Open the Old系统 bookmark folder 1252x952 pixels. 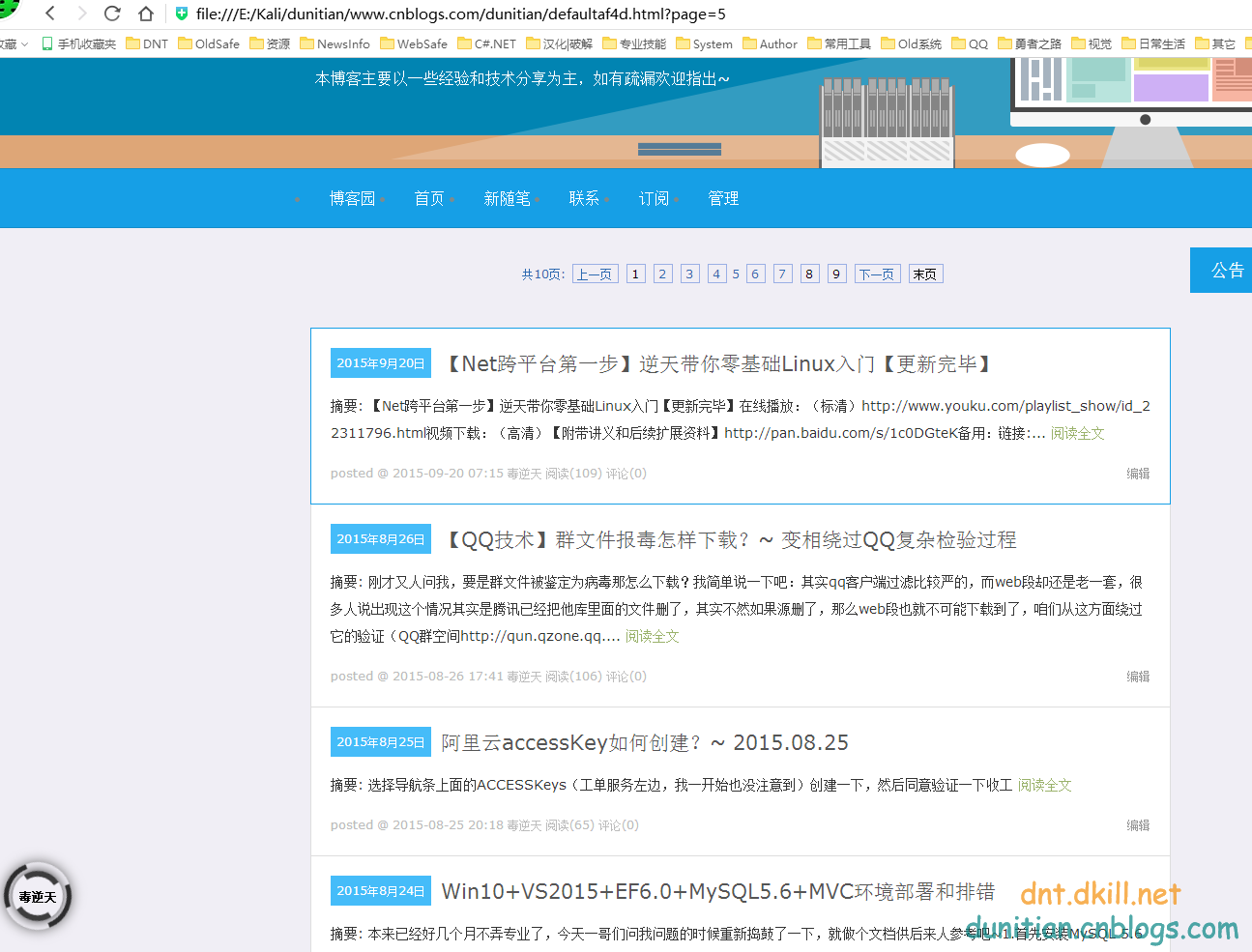[912, 43]
